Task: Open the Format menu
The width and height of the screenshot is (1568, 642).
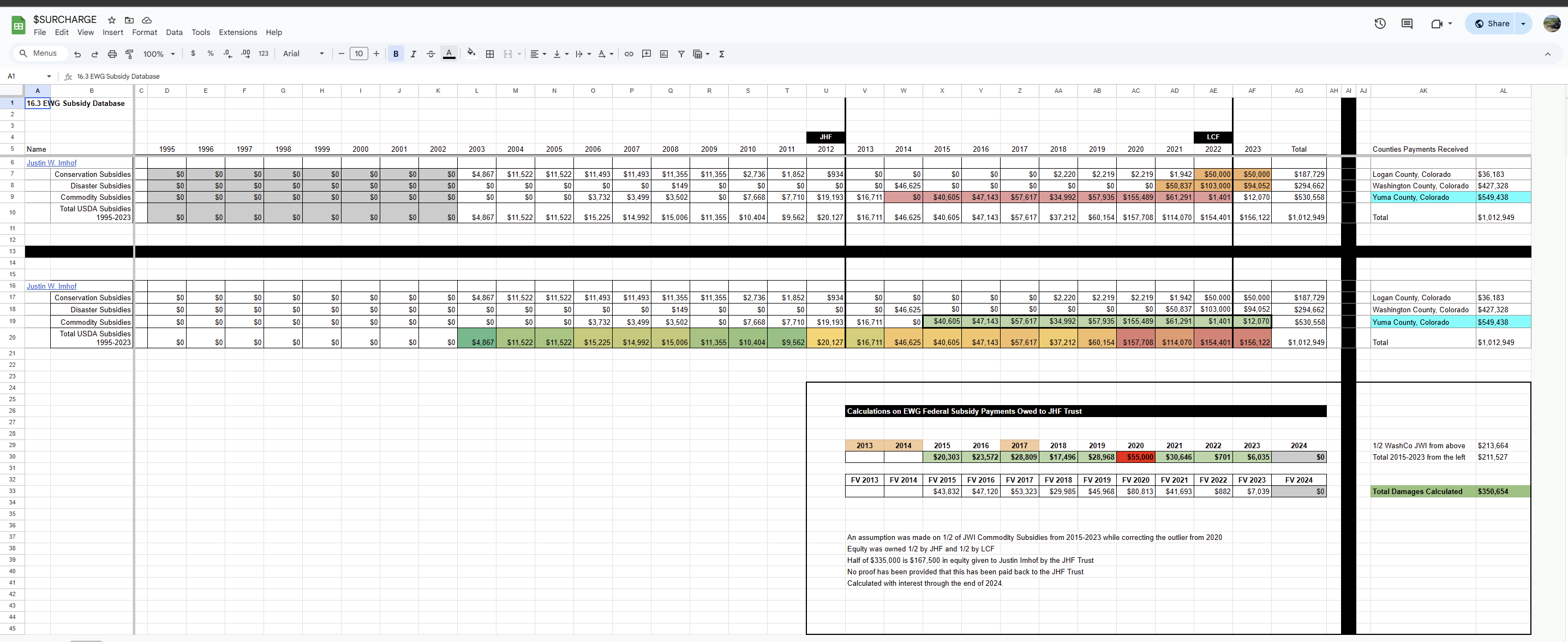Action: tap(144, 32)
